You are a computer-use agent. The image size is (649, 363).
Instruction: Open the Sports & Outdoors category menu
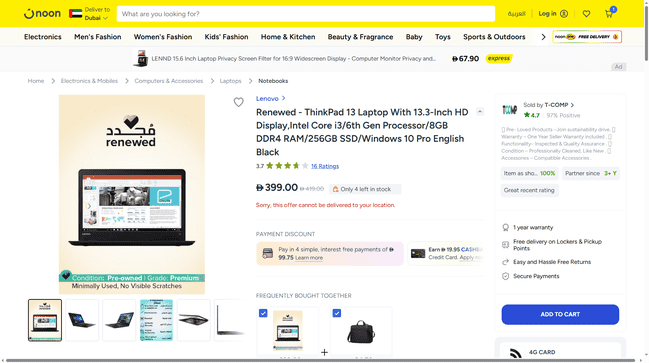pyautogui.click(x=494, y=37)
